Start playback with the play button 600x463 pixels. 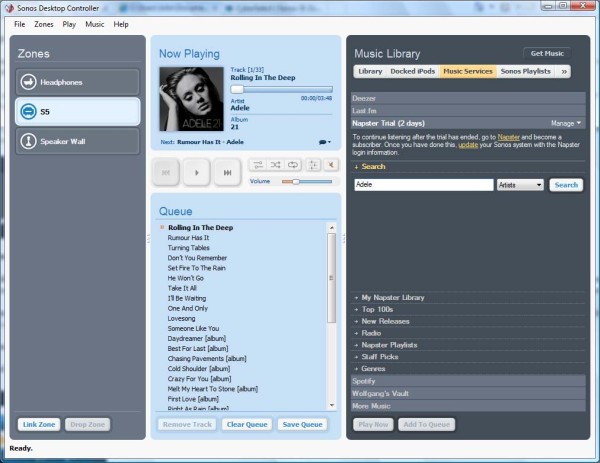point(197,173)
